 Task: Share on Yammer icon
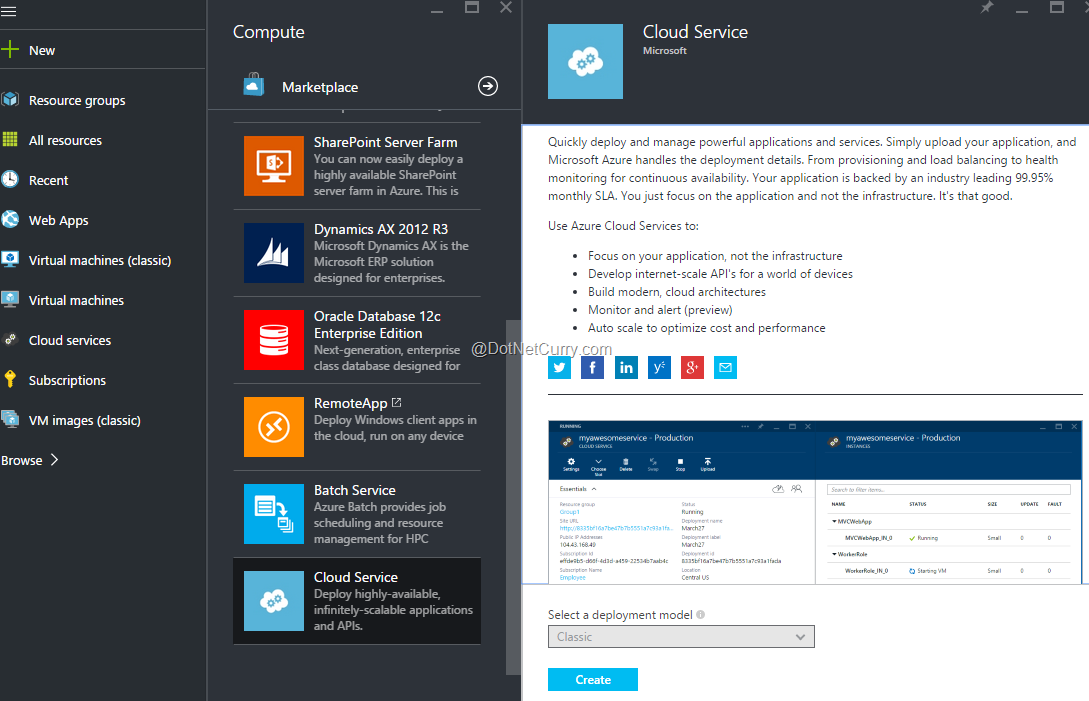pyautogui.click(x=659, y=368)
